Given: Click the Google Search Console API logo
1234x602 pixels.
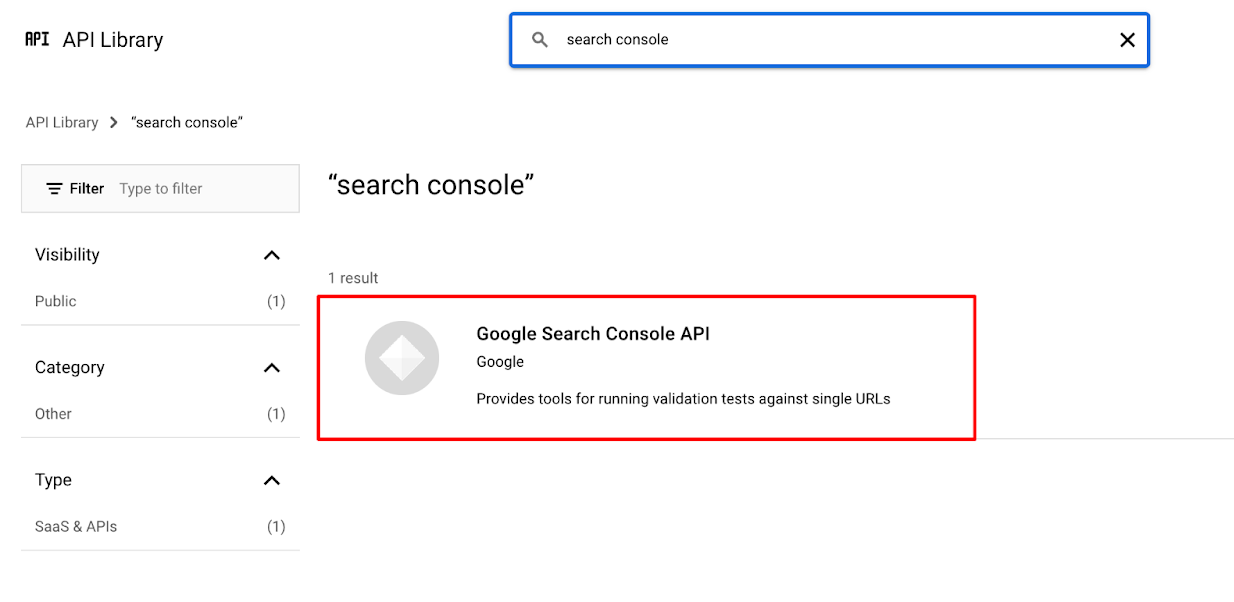Looking at the screenshot, I should (402, 358).
